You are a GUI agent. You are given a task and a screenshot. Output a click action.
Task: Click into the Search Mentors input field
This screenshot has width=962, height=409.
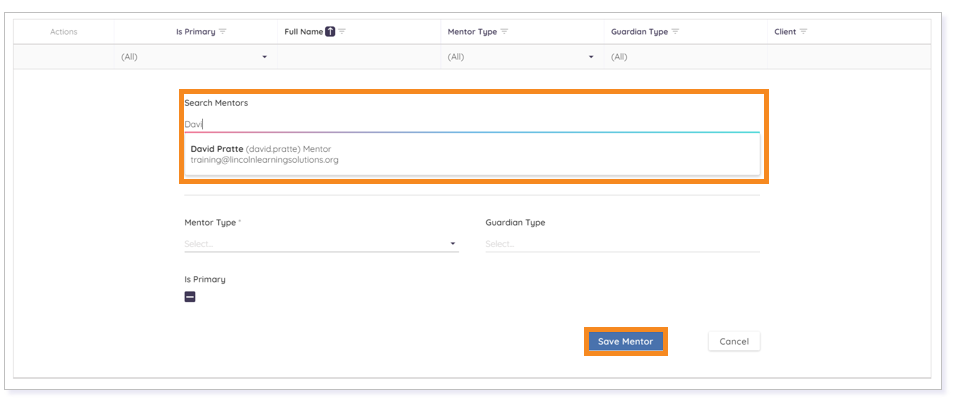(472, 124)
